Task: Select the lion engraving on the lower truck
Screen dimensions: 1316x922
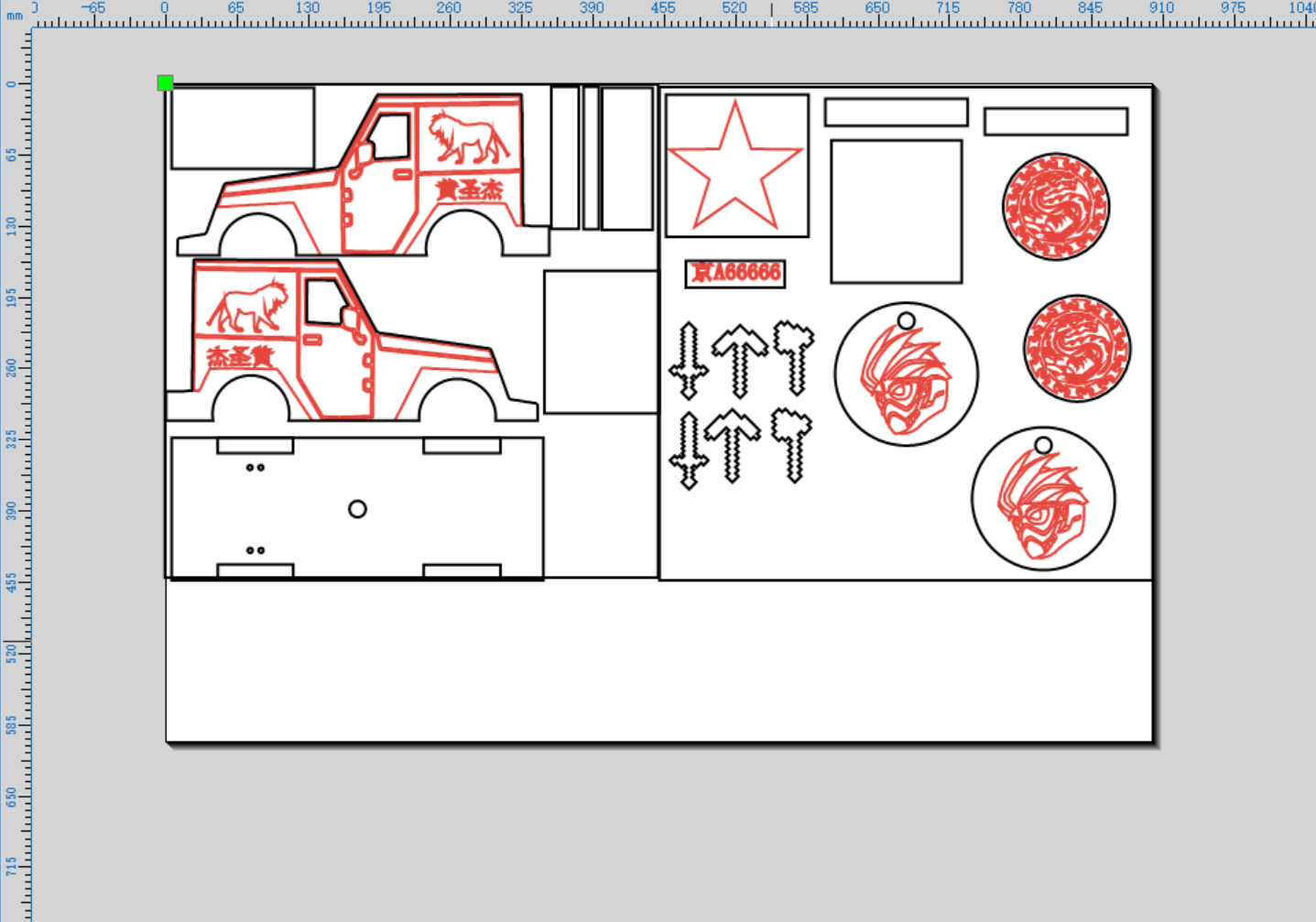Action: pos(247,307)
